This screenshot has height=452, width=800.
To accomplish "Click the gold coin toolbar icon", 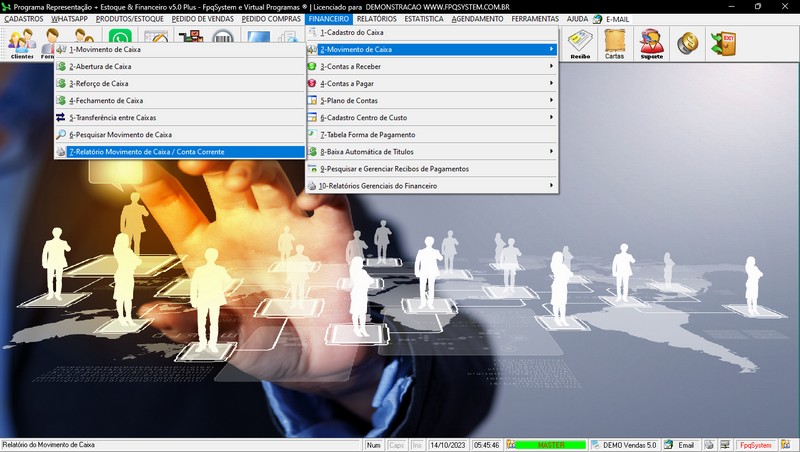I will pyautogui.click(x=686, y=43).
